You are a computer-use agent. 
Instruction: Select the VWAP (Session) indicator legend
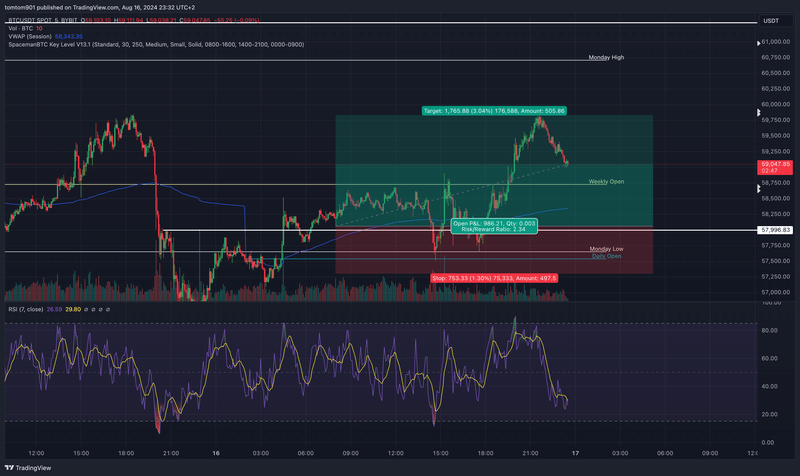(x=30, y=37)
